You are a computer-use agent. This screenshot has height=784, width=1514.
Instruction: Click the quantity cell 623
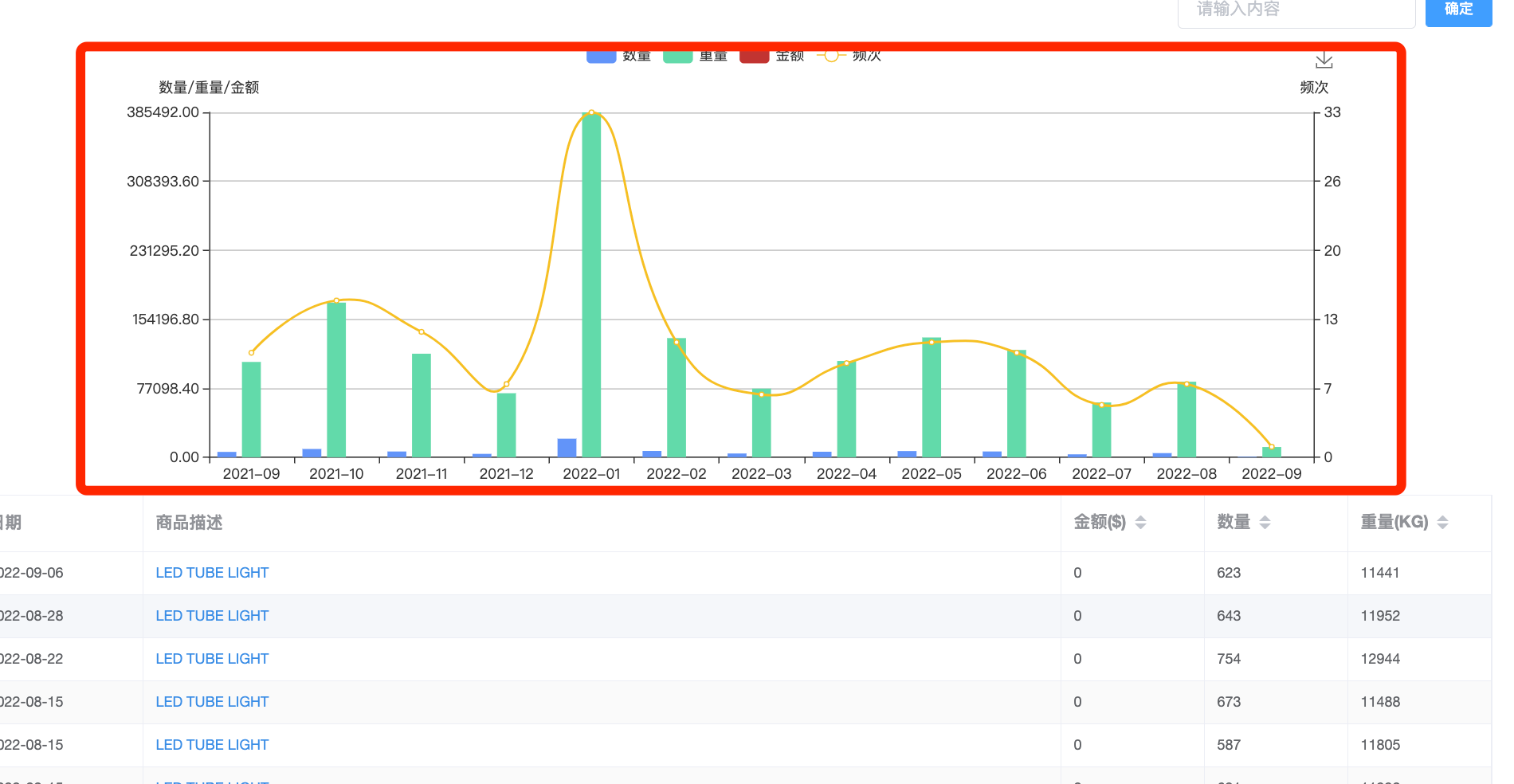[1228, 573]
